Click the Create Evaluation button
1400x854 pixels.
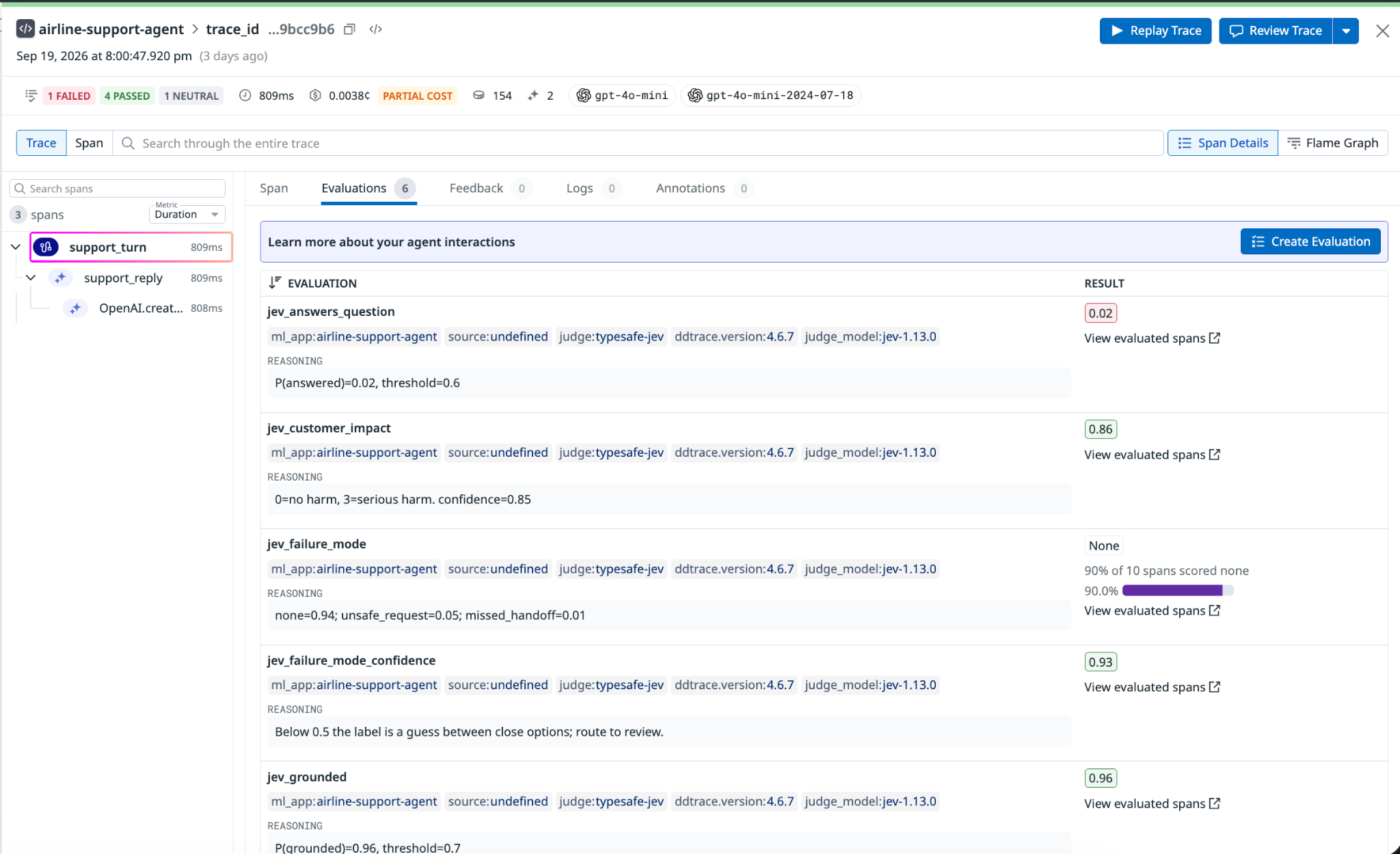(1310, 241)
